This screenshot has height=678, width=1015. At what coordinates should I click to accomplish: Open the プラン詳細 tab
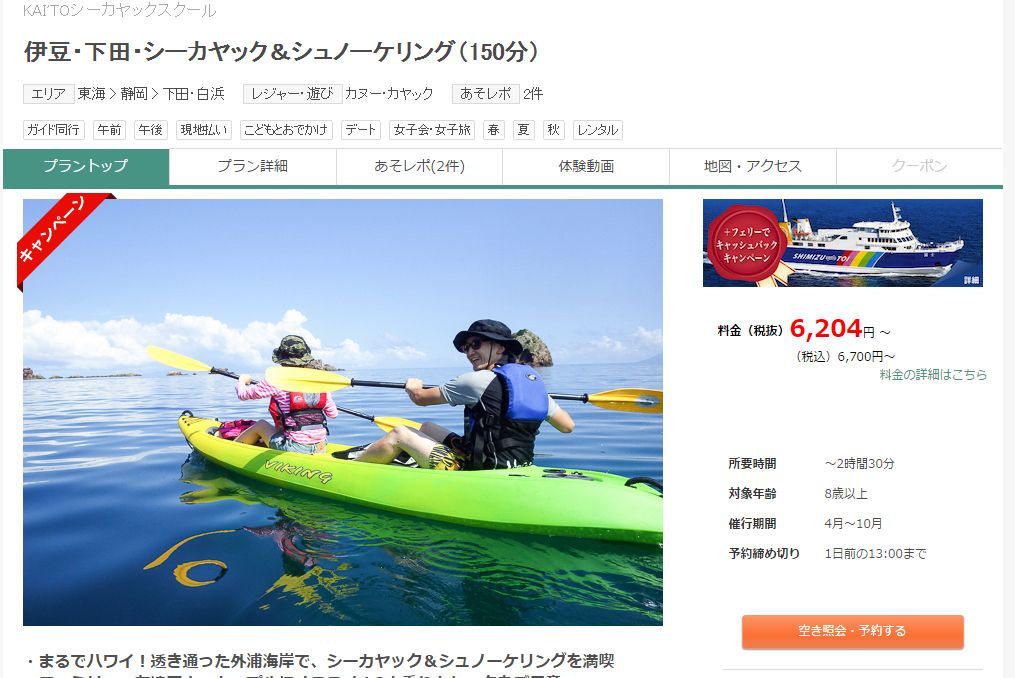coord(252,166)
